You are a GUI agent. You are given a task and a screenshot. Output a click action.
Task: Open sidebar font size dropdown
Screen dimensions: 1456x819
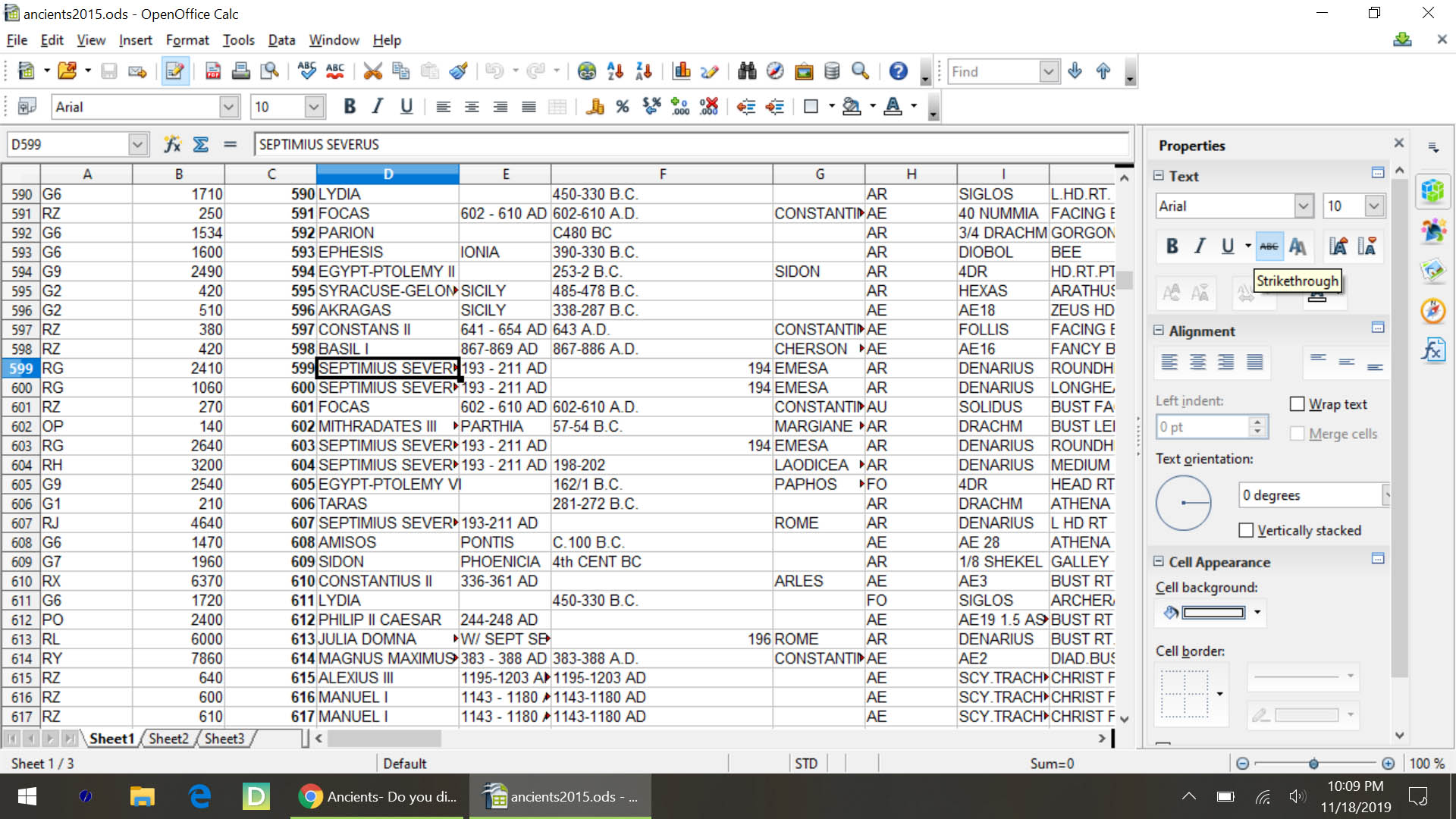[x=1373, y=206]
